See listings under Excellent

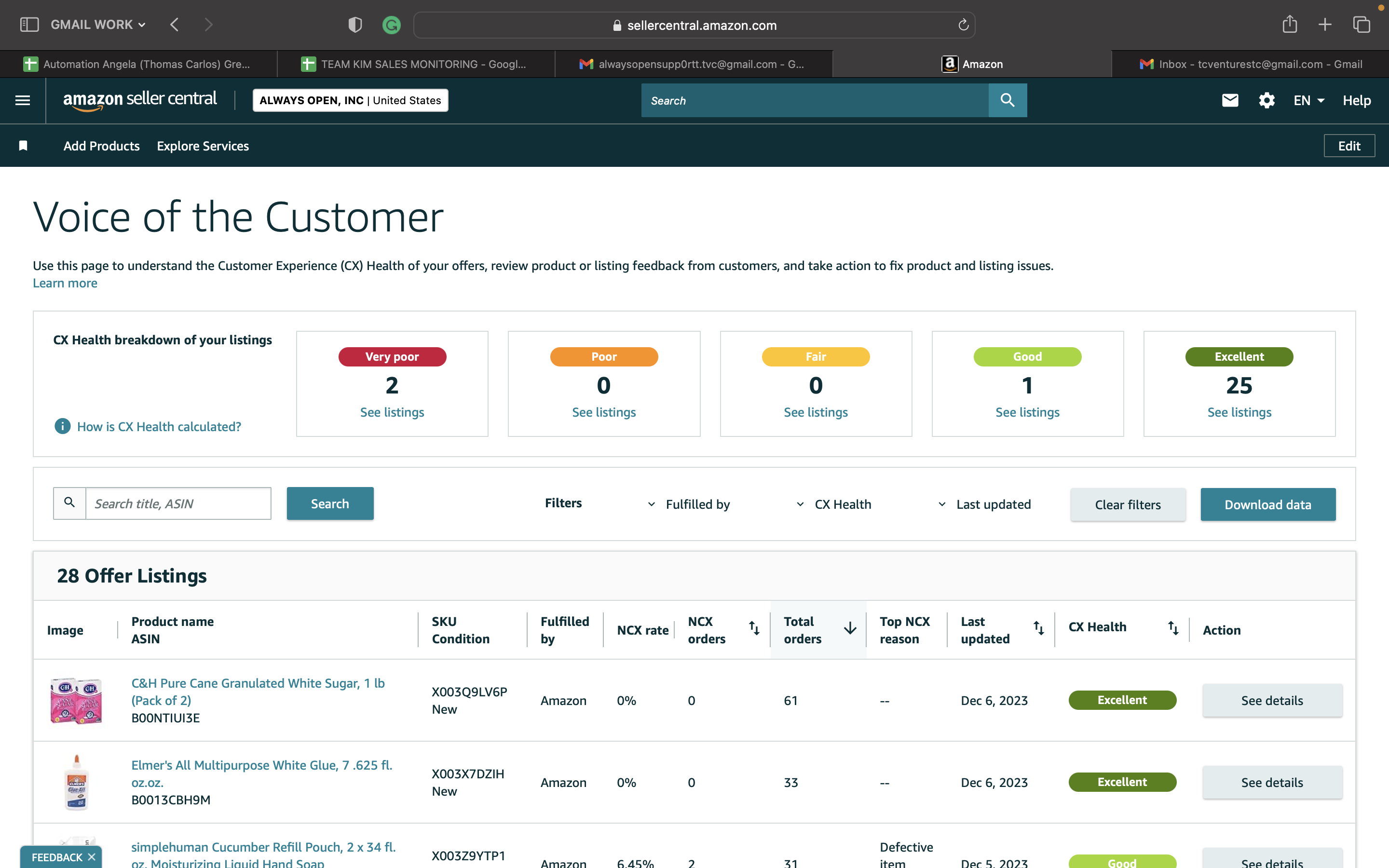click(1239, 412)
